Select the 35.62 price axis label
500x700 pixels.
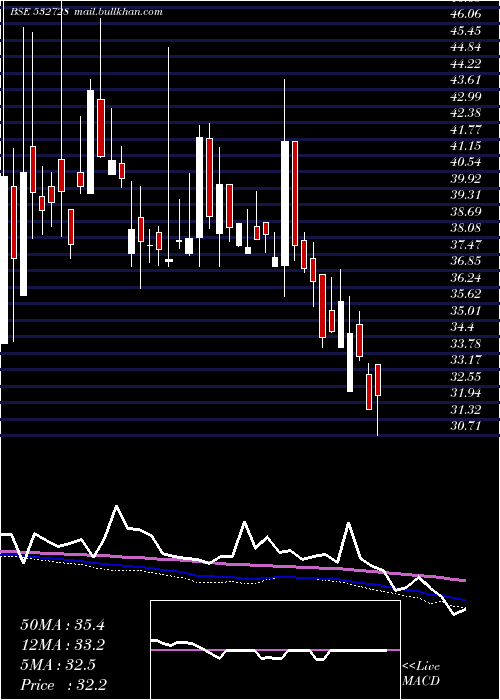pyautogui.click(x=466, y=294)
